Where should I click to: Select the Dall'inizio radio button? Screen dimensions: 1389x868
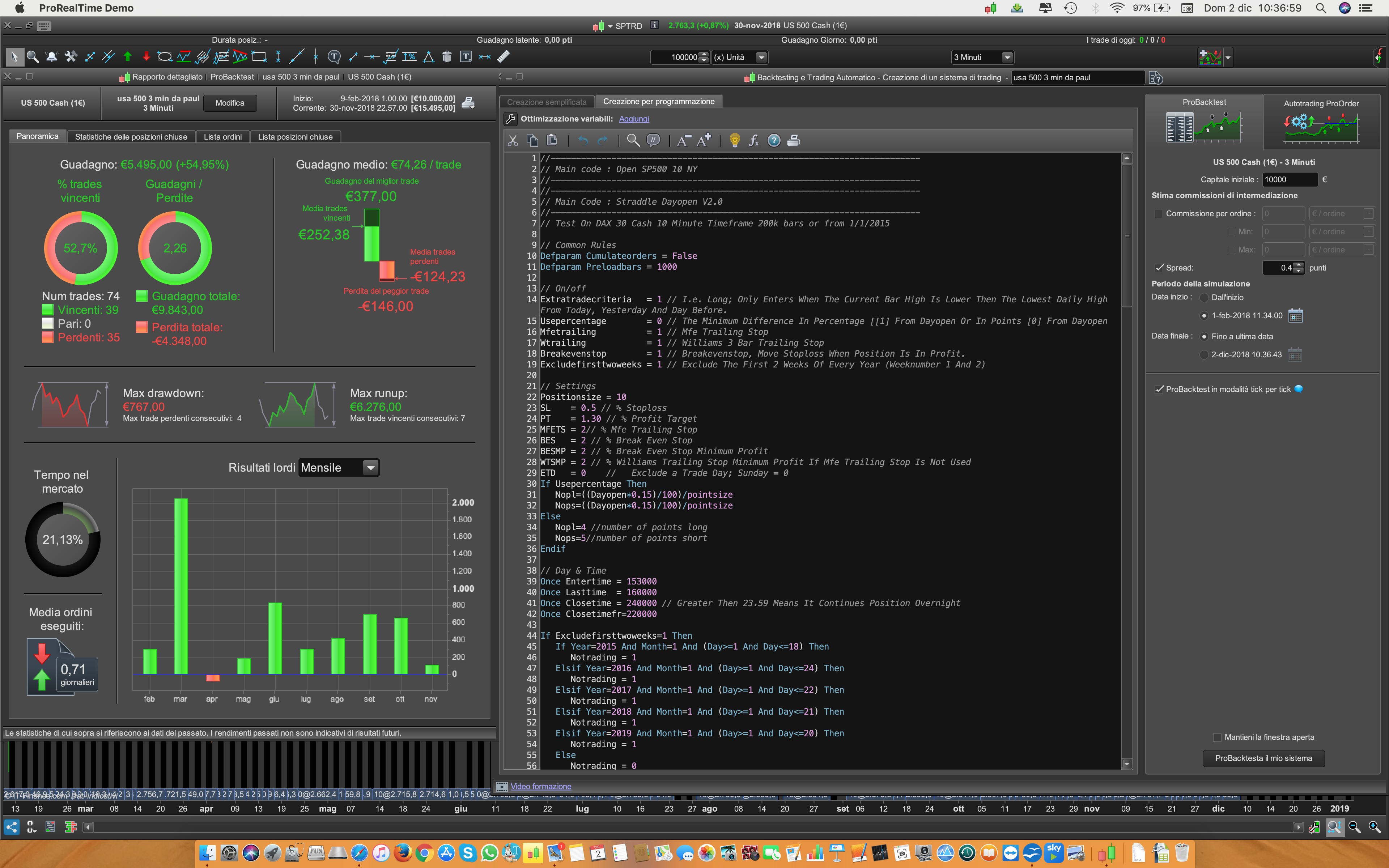pos(1203,297)
